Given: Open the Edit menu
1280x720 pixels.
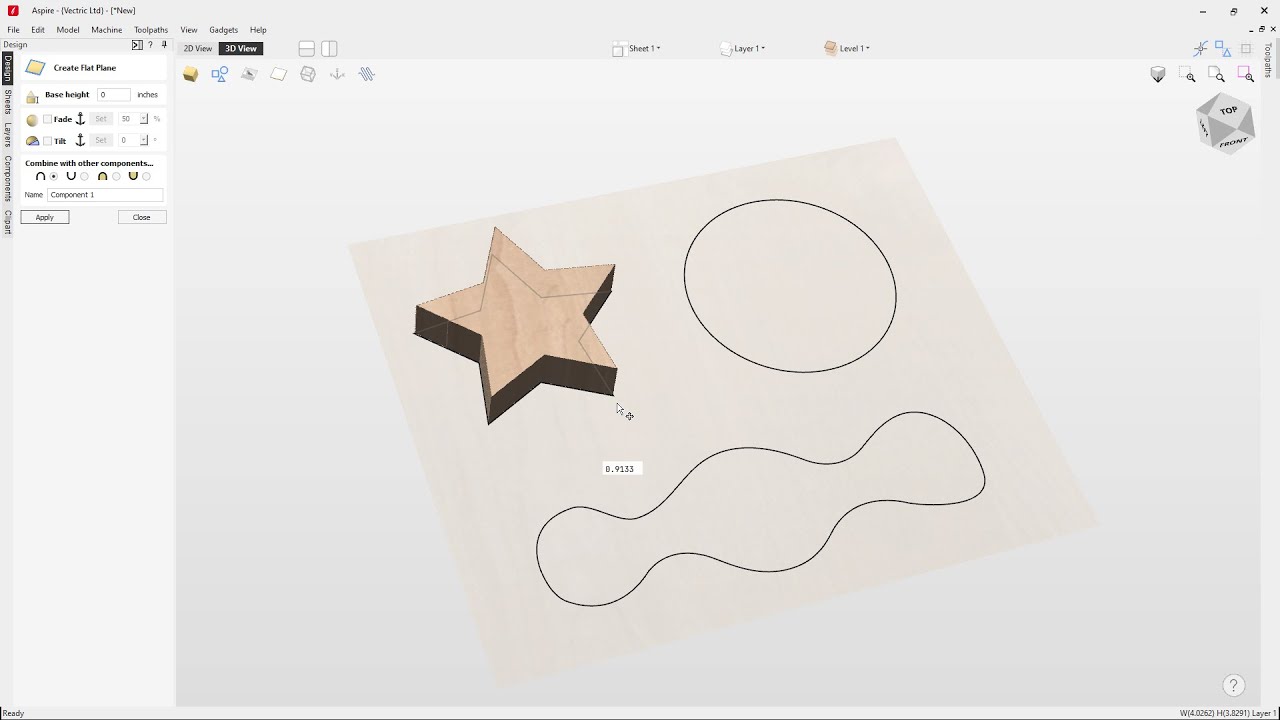Looking at the screenshot, I should [38, 30].
